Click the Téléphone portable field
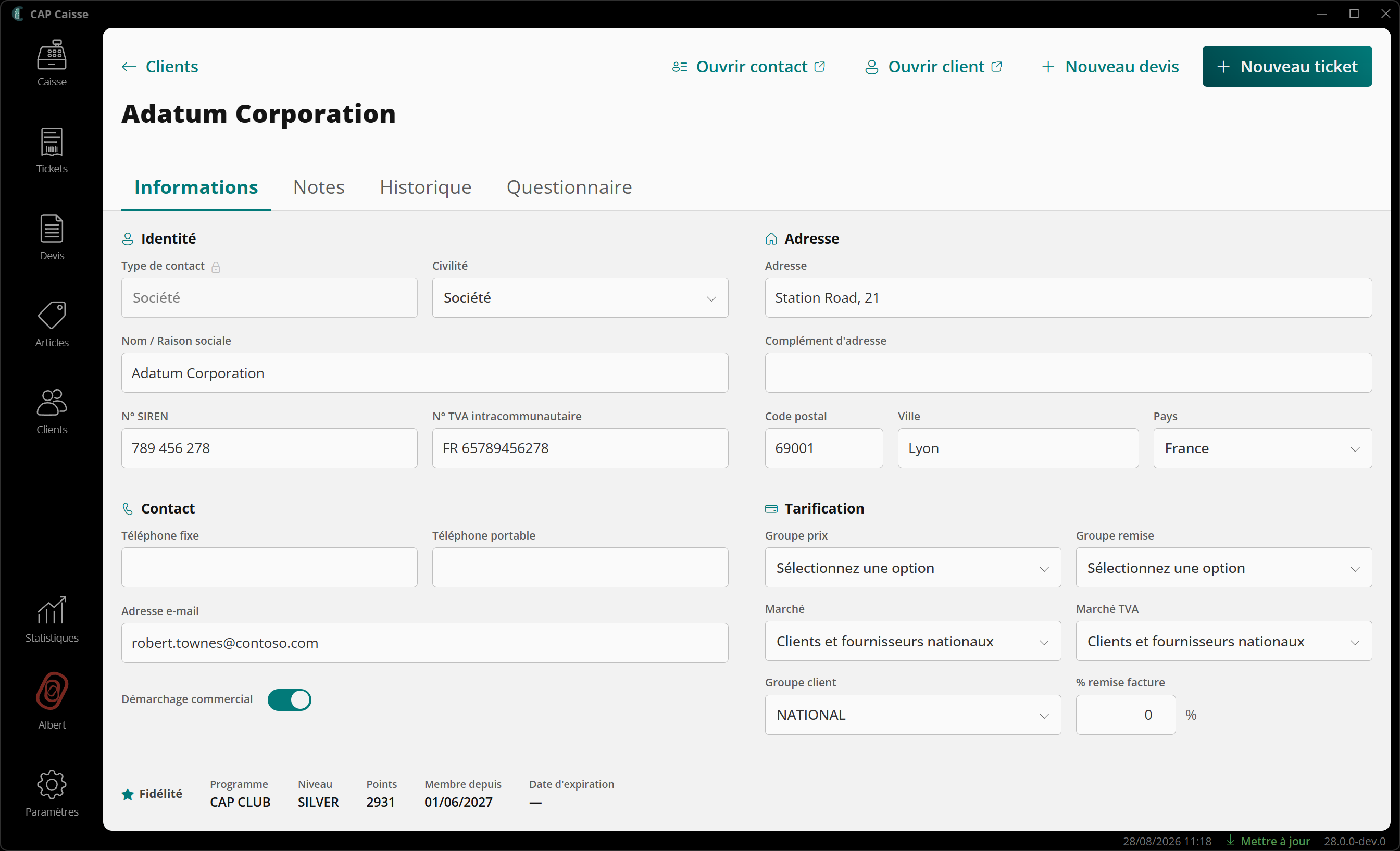1400x851 pixels. tap(580, 568)
